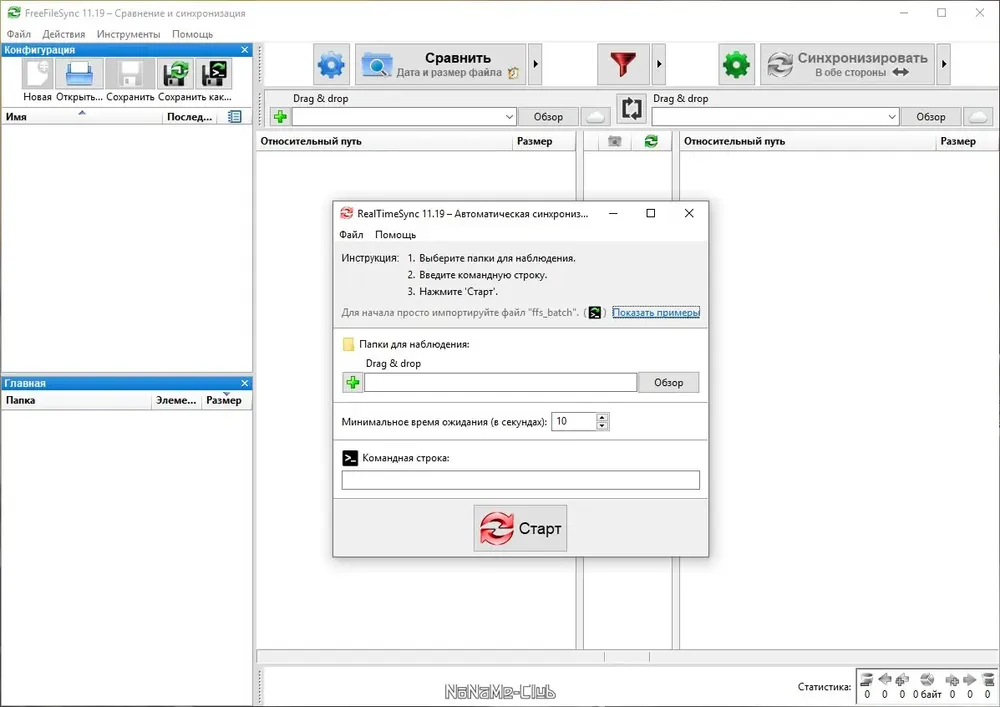Image resolution: width=1000 pixels, height=707 pixels.
Task: Click Старт button in RealTimeSync
Action: [x=520, y=528]
